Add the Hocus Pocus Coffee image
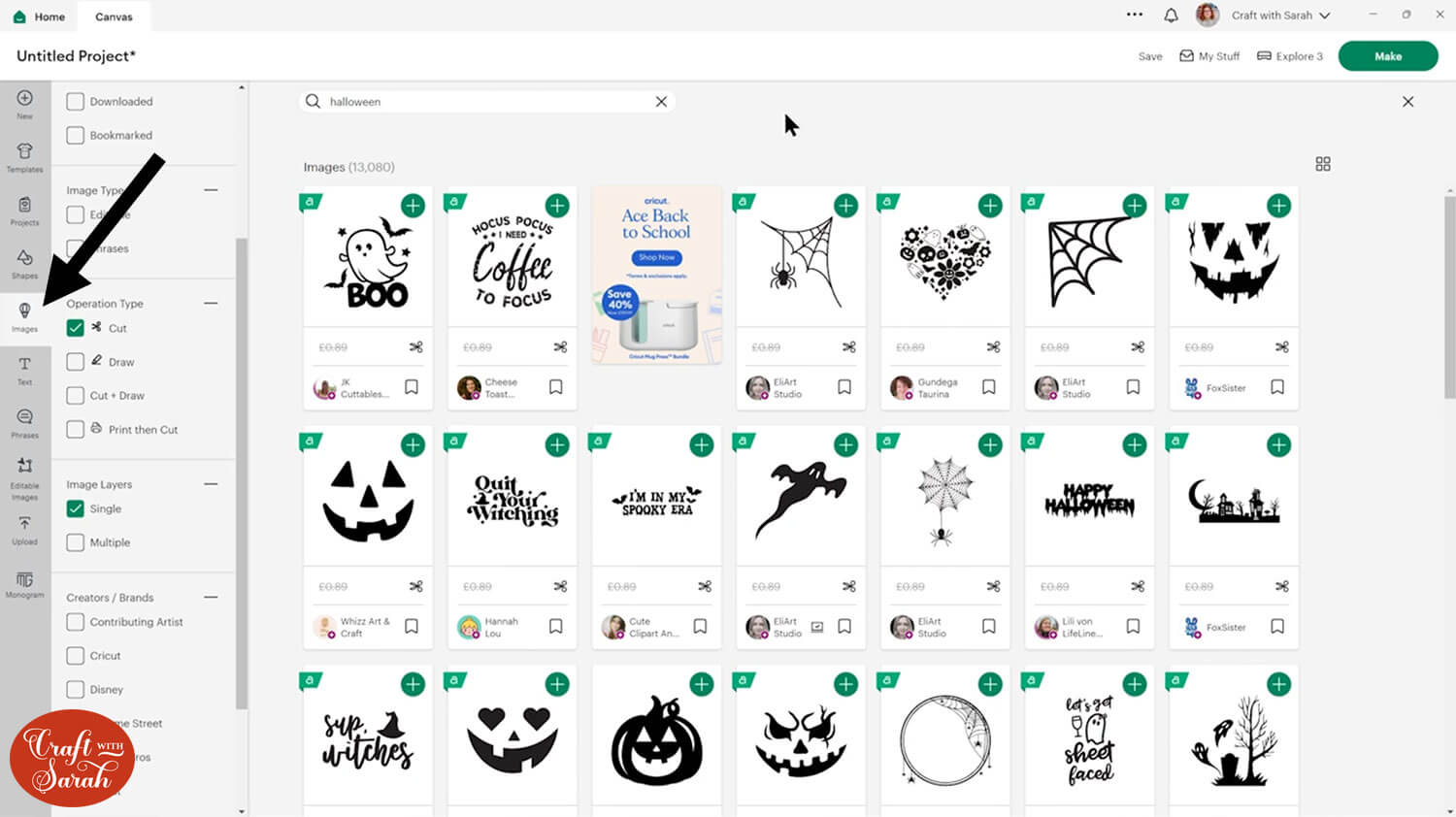The image size is (1456, 817). pyautogui.click(x=557, y=206)
